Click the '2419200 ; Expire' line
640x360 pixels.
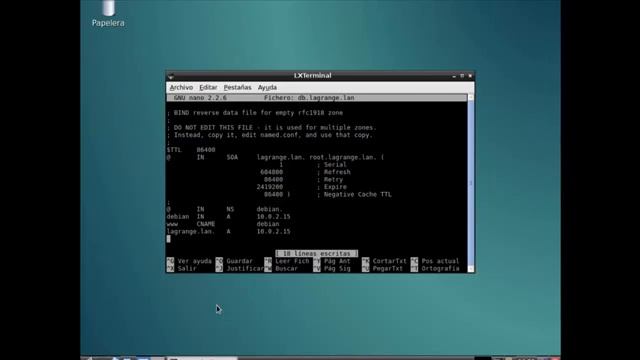[302, 187]
